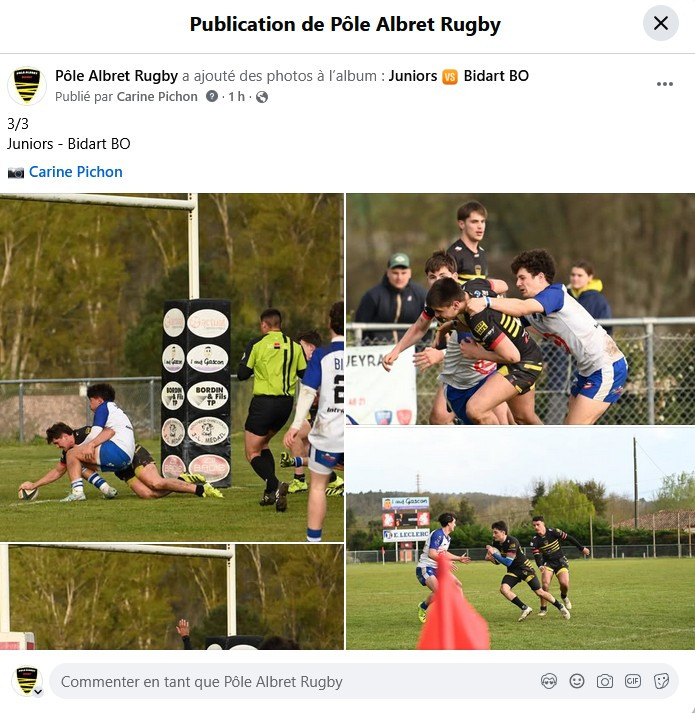Screen dimensions: 695x713
Task: Add a GIF to the comment
Action: (633, 681)
